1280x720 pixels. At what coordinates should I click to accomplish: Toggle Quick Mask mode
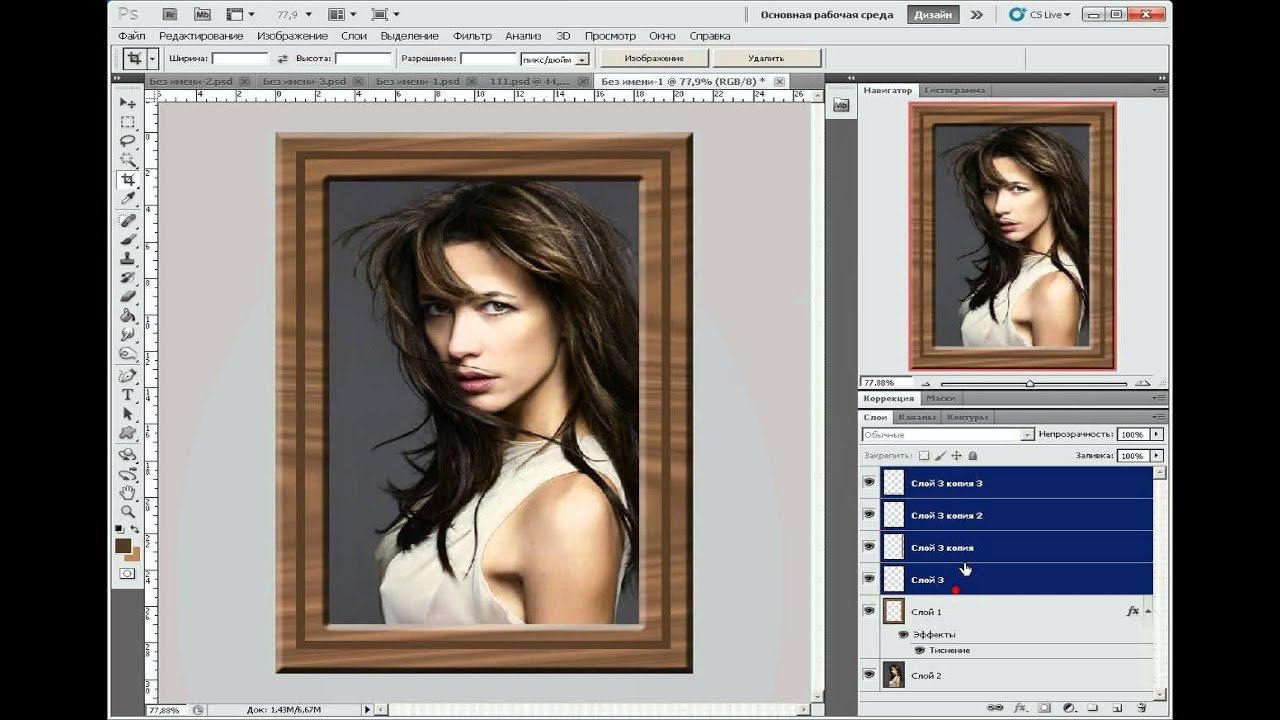[128, 574]
